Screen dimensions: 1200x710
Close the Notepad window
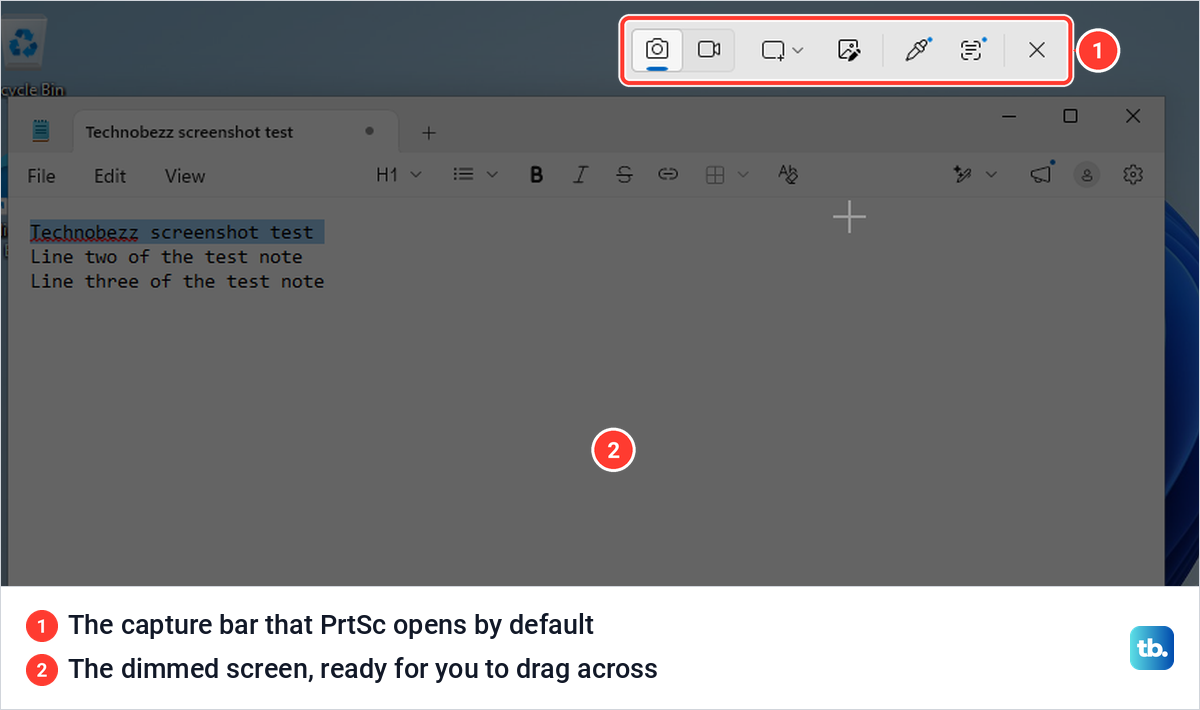[x=1133, y=116]
